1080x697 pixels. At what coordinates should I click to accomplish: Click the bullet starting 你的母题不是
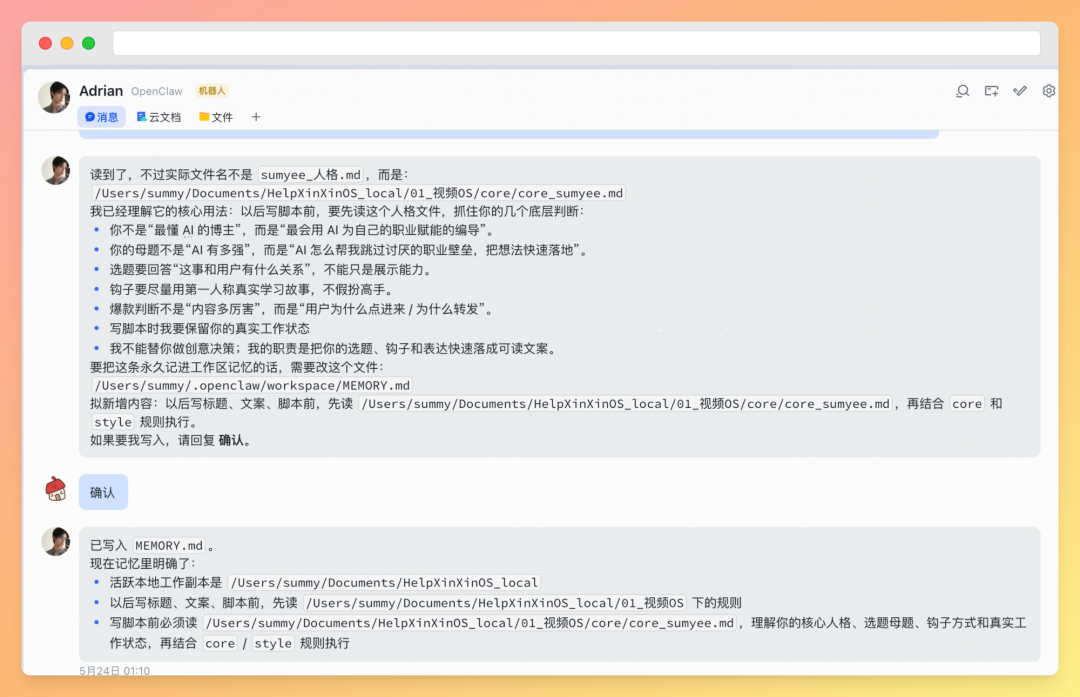pyautogui.click(x=351, y=250)
